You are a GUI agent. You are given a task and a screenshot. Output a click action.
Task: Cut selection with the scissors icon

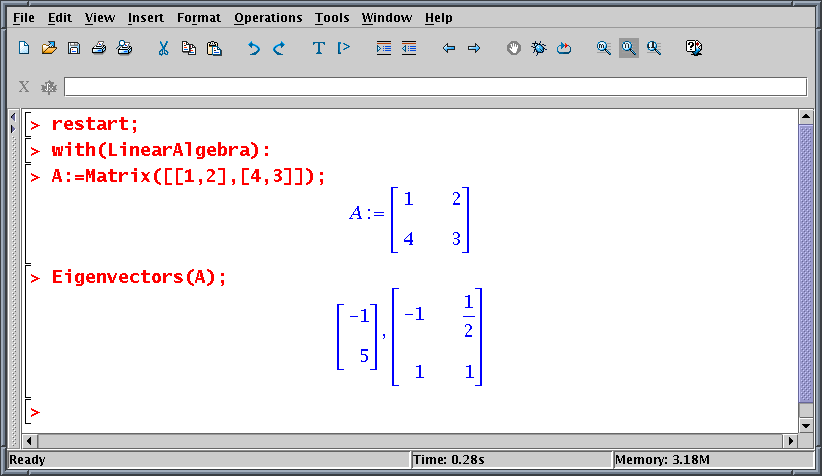tap(164, 48)
